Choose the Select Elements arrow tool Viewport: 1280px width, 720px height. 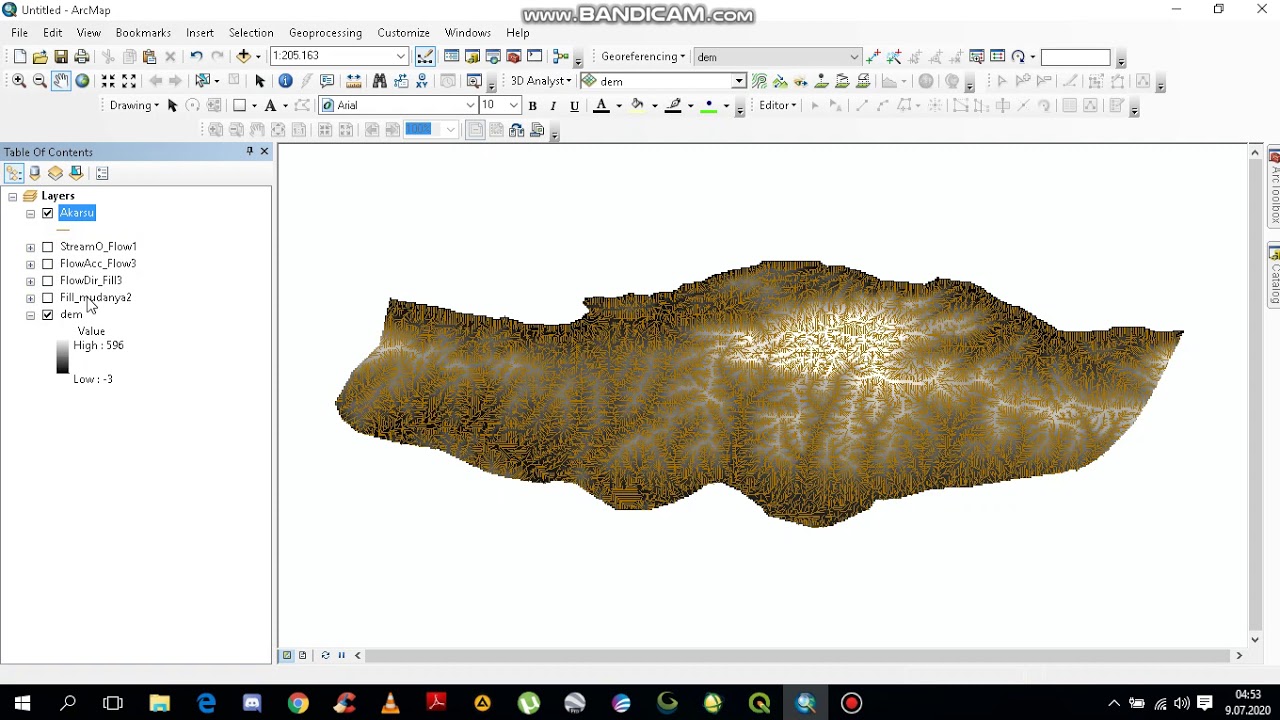pyautogui.click(x=260, y=81)
